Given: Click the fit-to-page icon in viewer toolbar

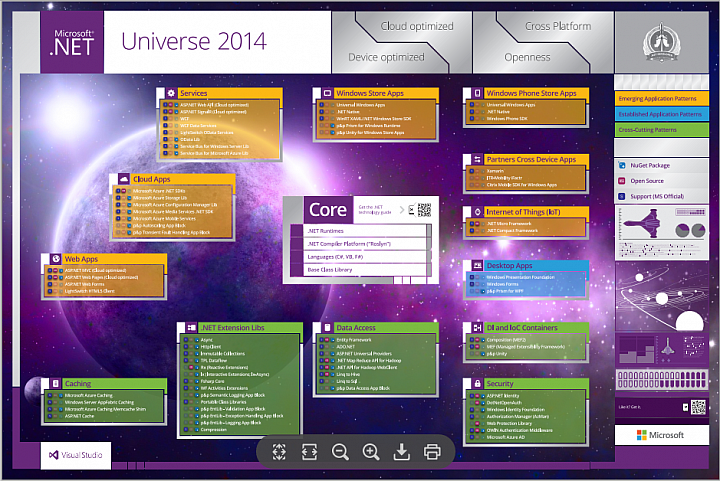Looking at the screenshot, I should click(279, 452).
